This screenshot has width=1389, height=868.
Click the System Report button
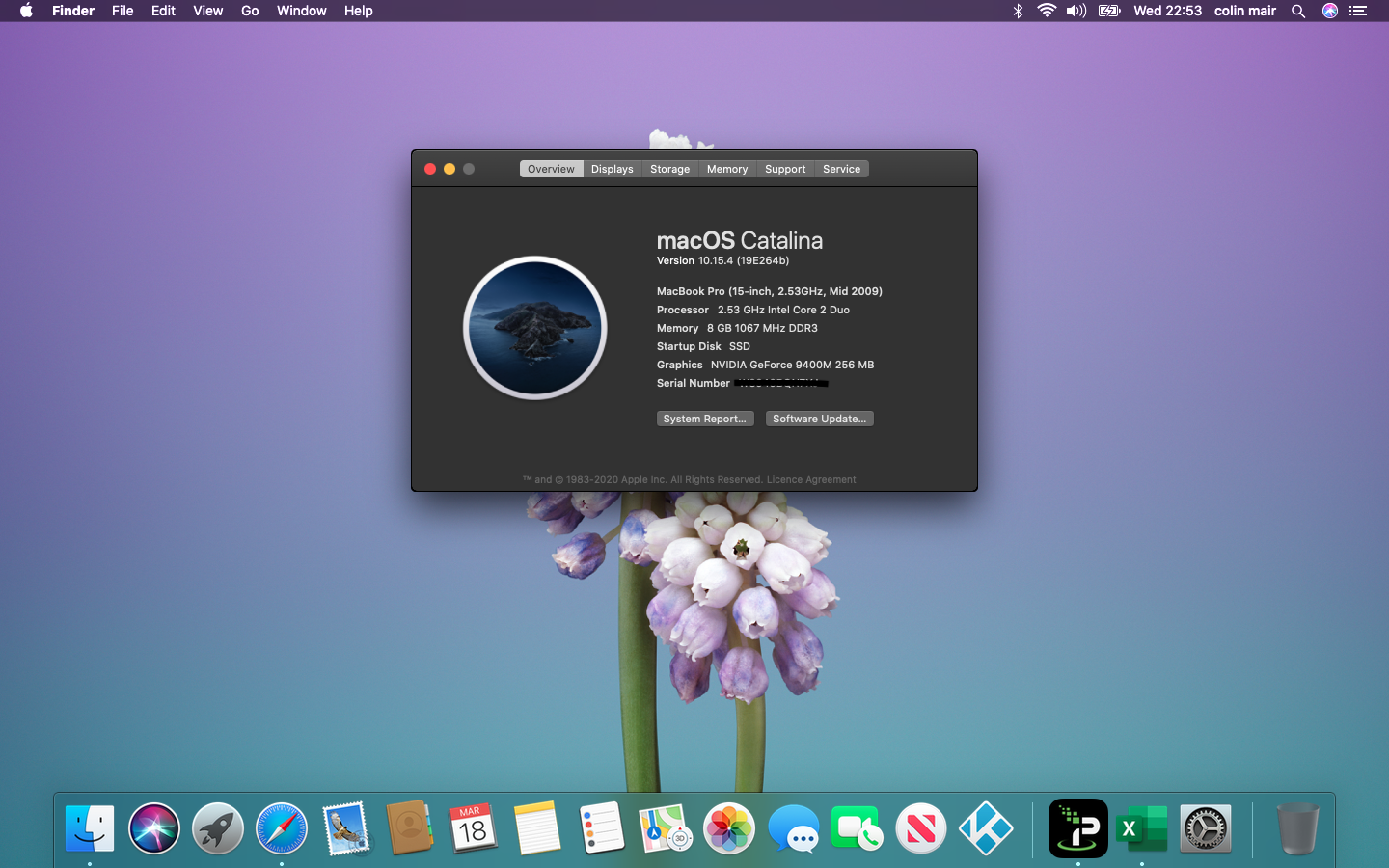coord(705,419)
